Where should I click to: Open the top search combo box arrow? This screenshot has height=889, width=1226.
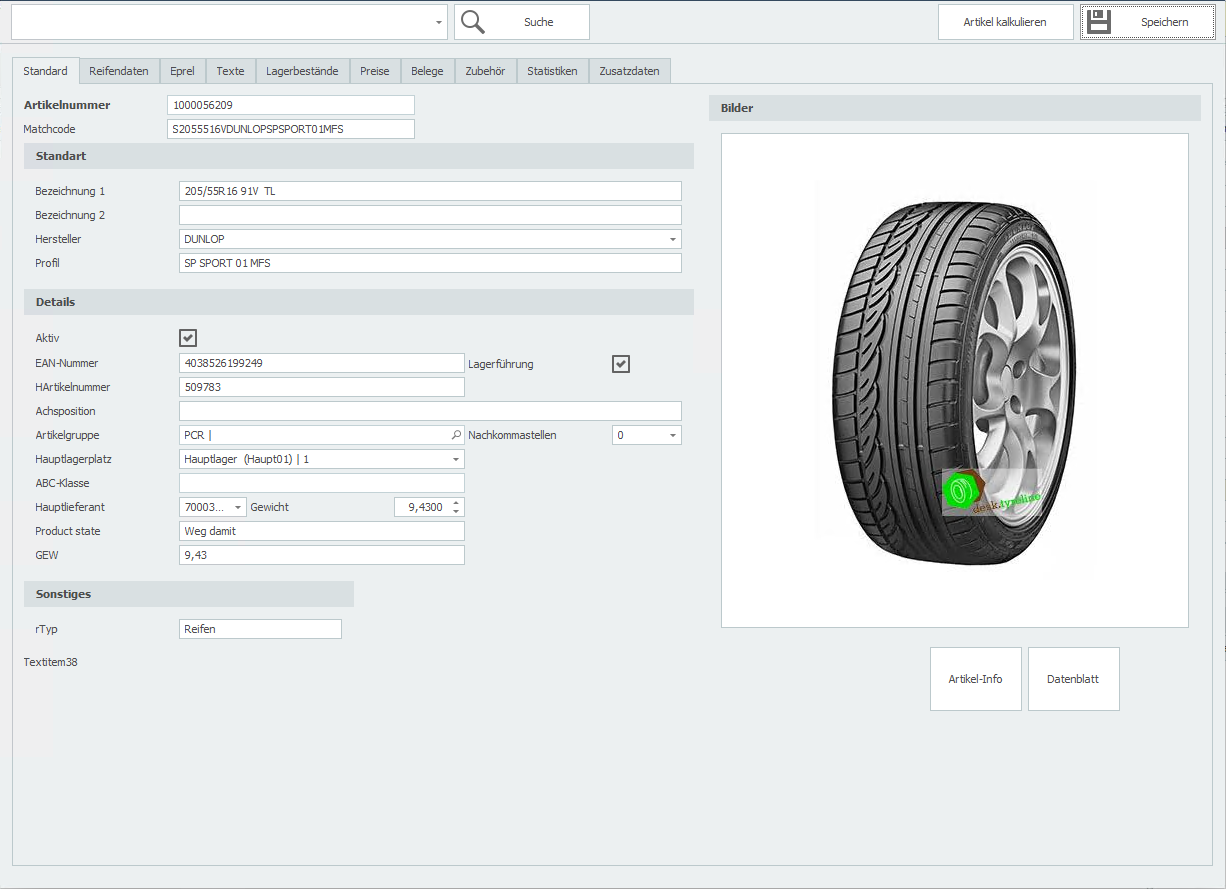[x=439, y=22]
